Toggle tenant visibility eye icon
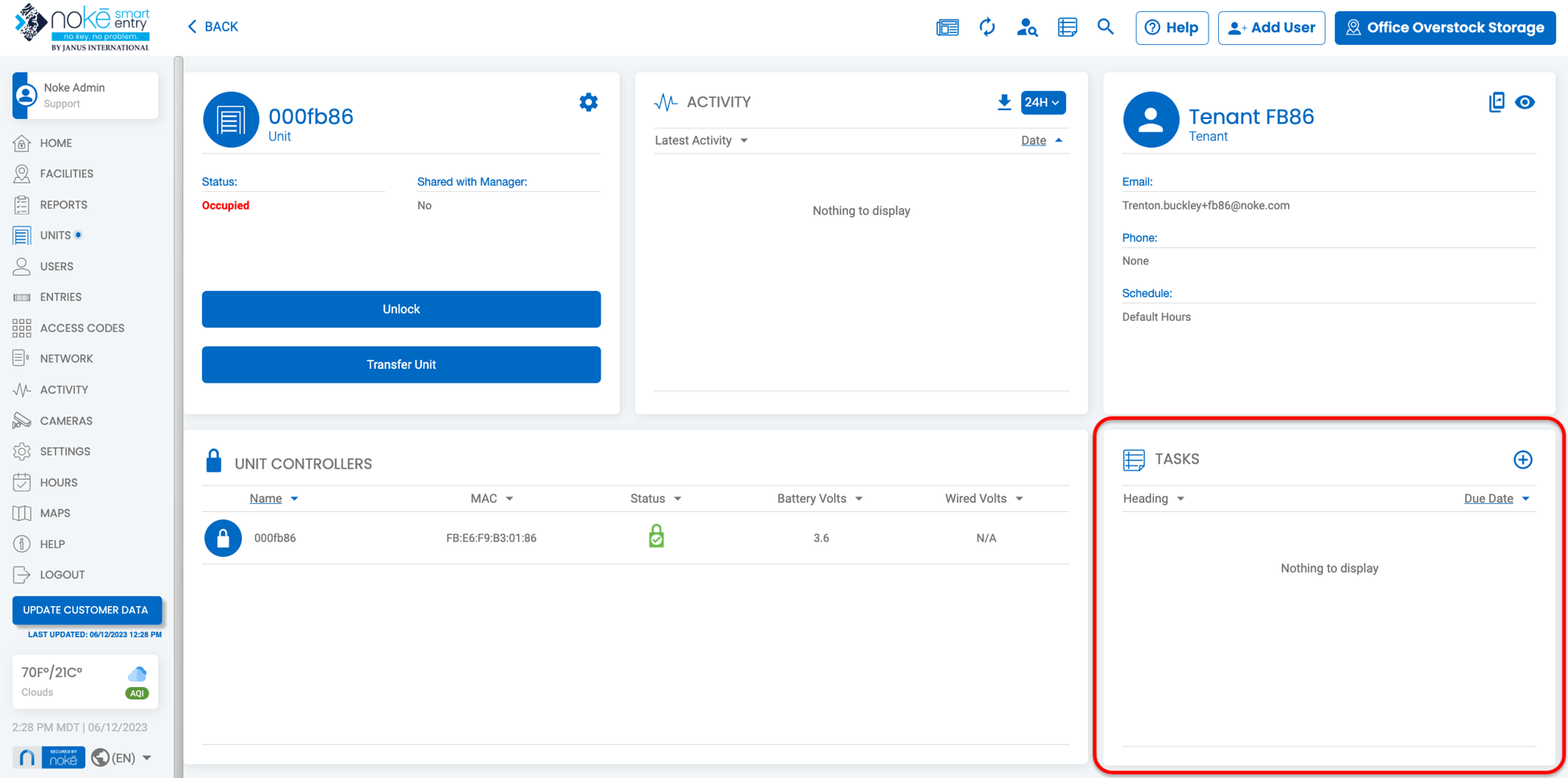Image resolution: width=1568 pixels, height=778 pixels. click(x=1525, y=102)
